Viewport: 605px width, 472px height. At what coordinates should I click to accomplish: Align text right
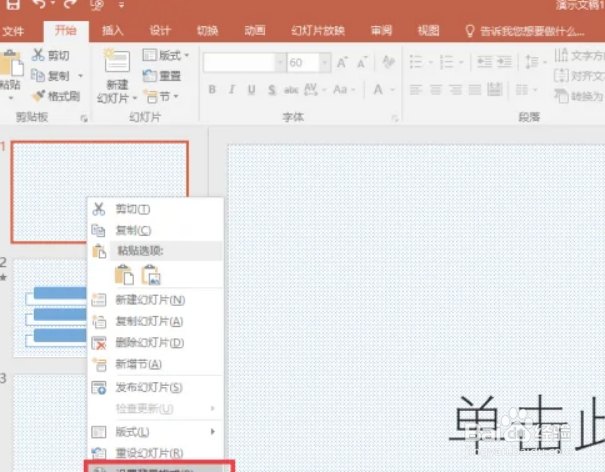pos(456,90)
